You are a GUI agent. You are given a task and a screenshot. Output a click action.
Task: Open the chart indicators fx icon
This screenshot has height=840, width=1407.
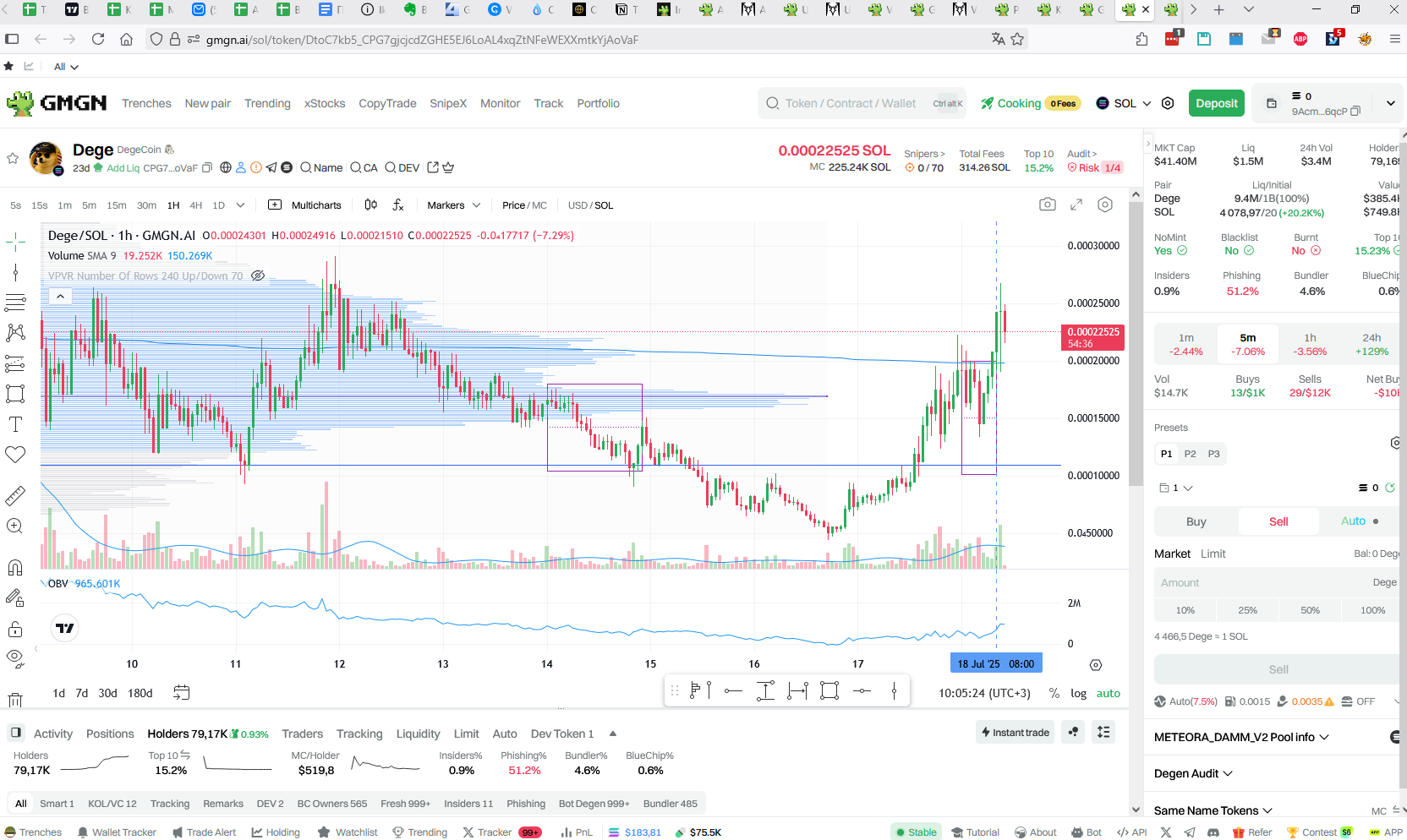pyautogui.click(x=398, y=205)
